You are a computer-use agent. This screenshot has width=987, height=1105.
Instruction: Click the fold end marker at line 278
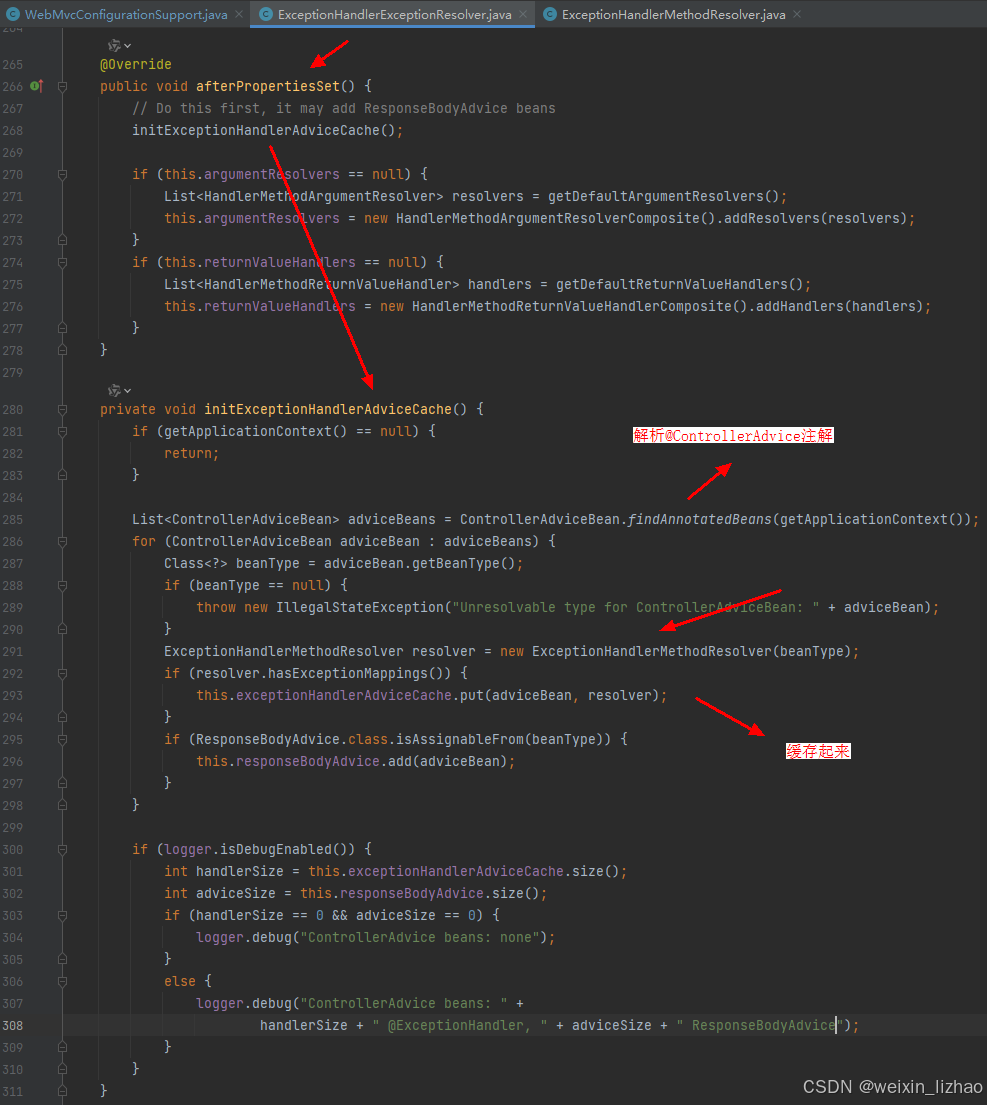coord(62,350)
